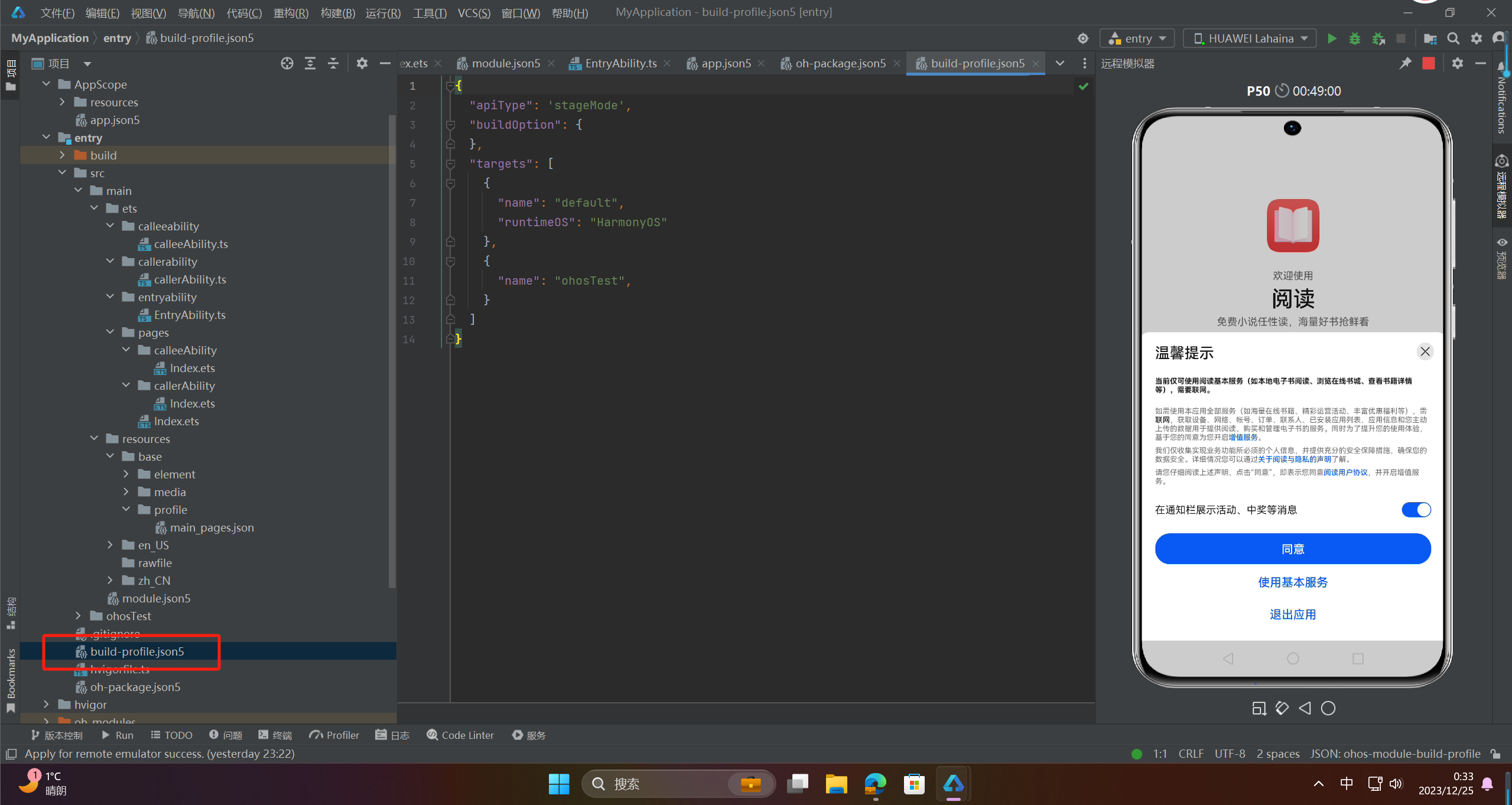The image size is (1512, 805).
Task: Open the HUAWEI Lahaina device dropdown
Action: click(x=1250, y=38)
